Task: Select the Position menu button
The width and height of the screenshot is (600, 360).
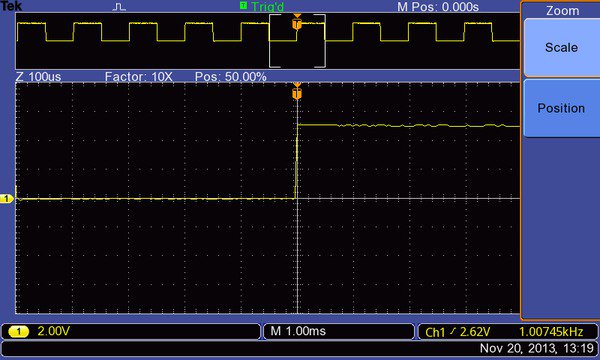Action: coord(562,108)
